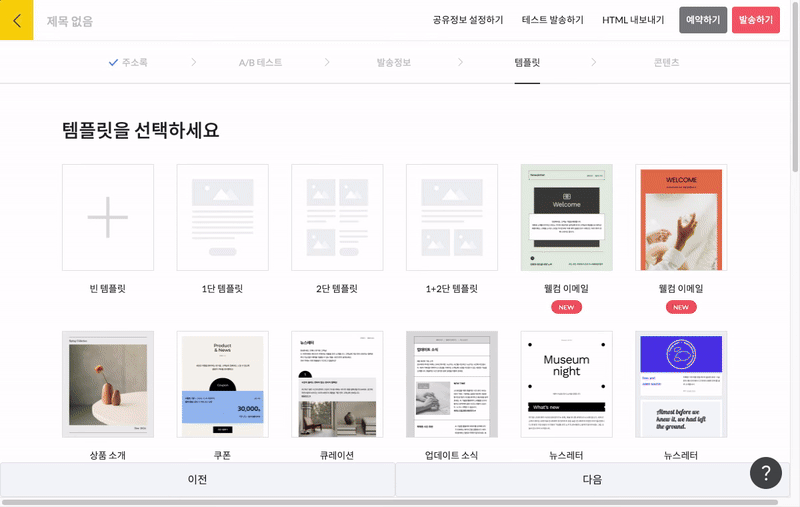The height and width of the screenshot is (507, 800).
Task: Pick the 상품 소개 template thumbnail
Action: (x=108, y=384)
